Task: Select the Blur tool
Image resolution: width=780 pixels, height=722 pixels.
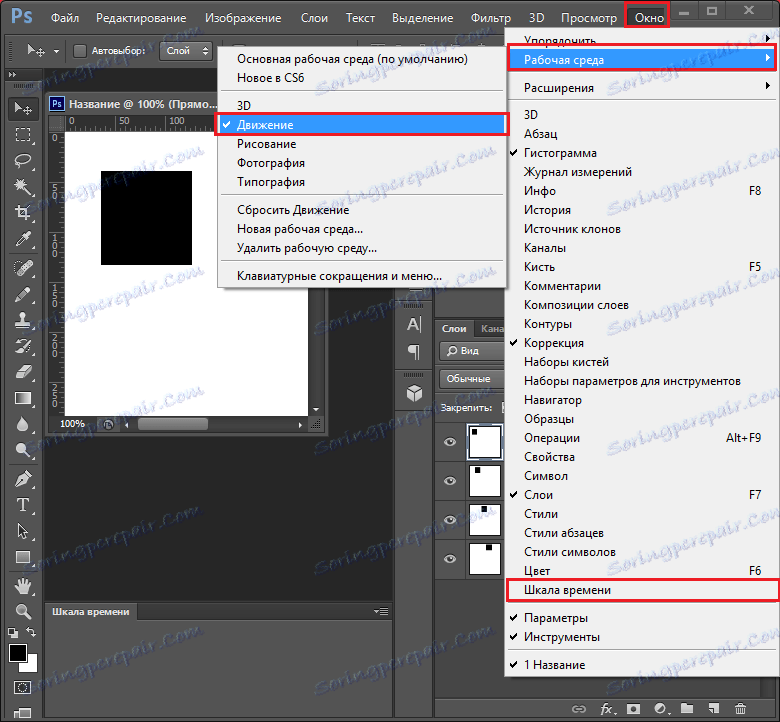Action: coord(23,424)
